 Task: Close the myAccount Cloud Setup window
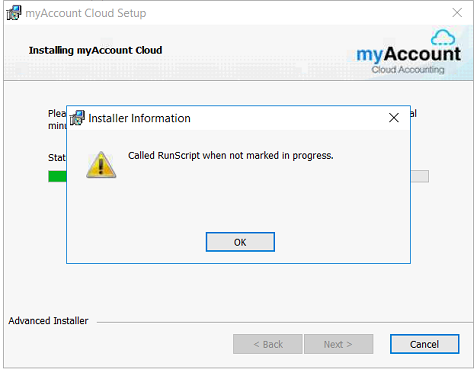pos(457,13)
